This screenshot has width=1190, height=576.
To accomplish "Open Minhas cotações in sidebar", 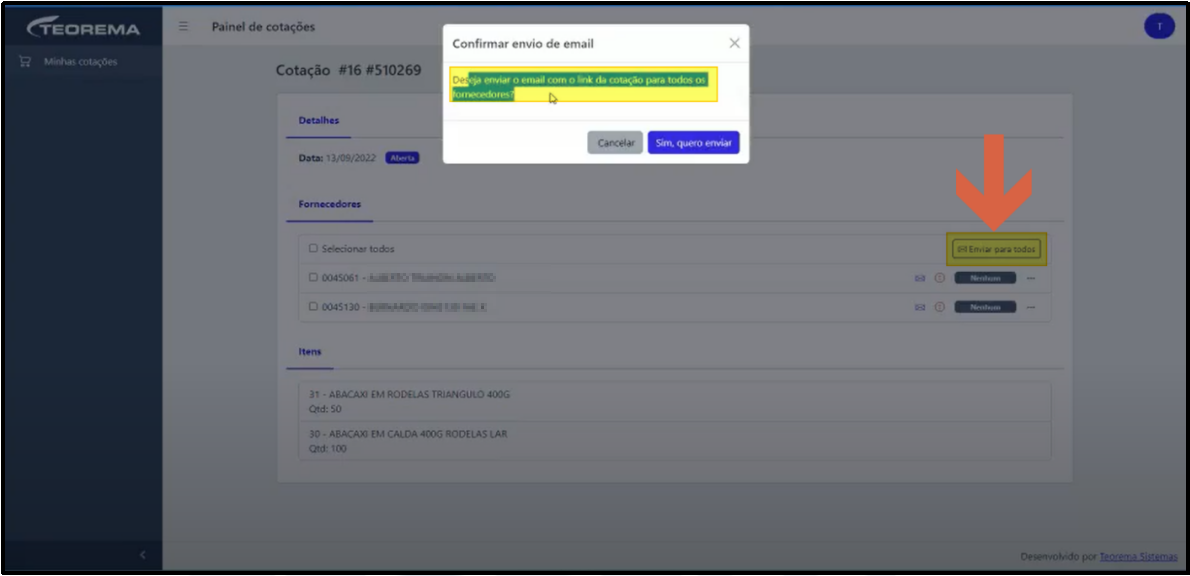I will 80,61.
